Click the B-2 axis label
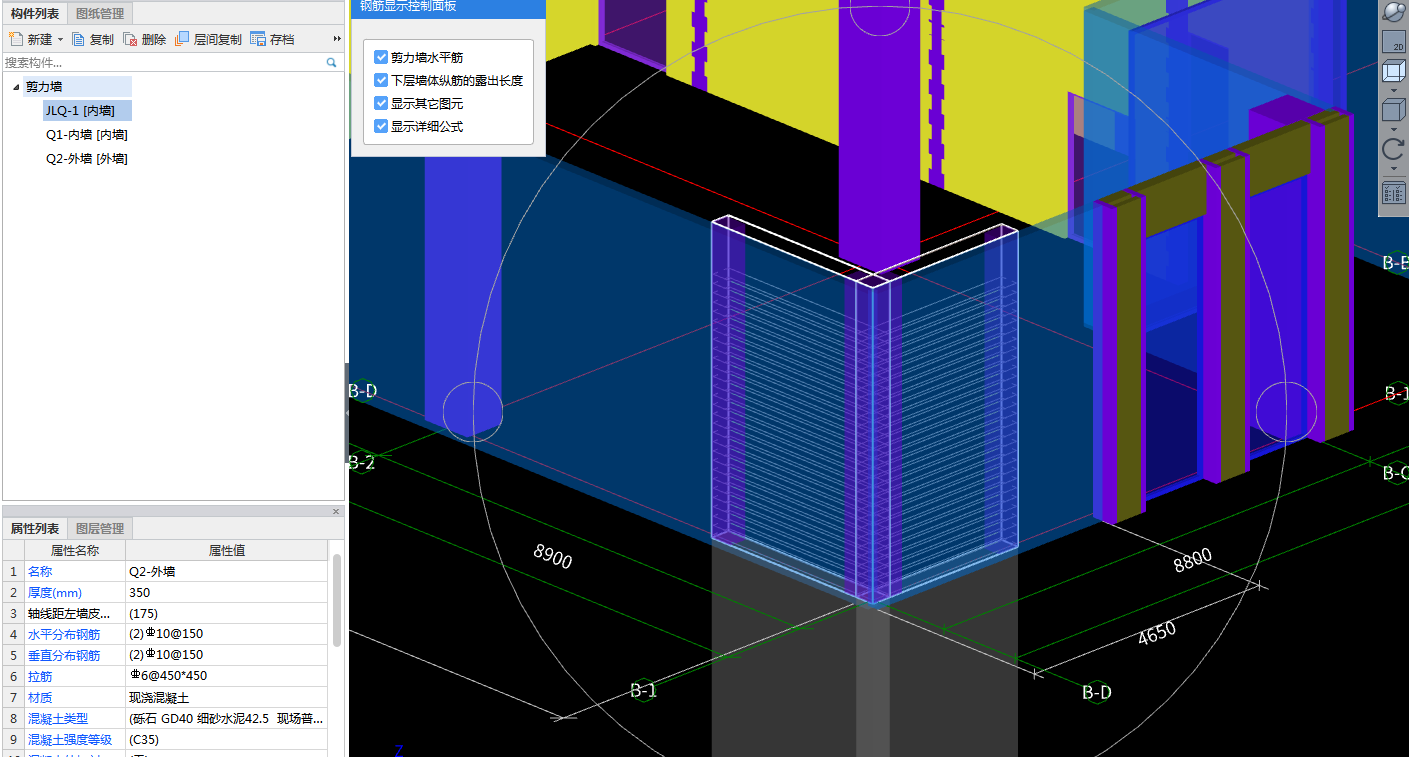 tap(362, 463)
